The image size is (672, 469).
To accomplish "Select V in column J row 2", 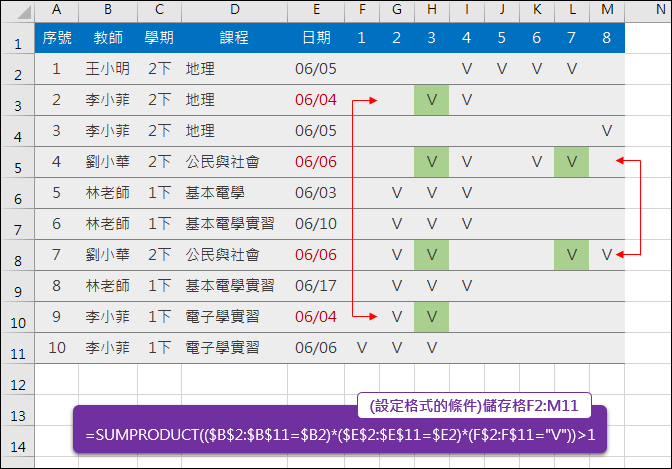I will 502,69.
